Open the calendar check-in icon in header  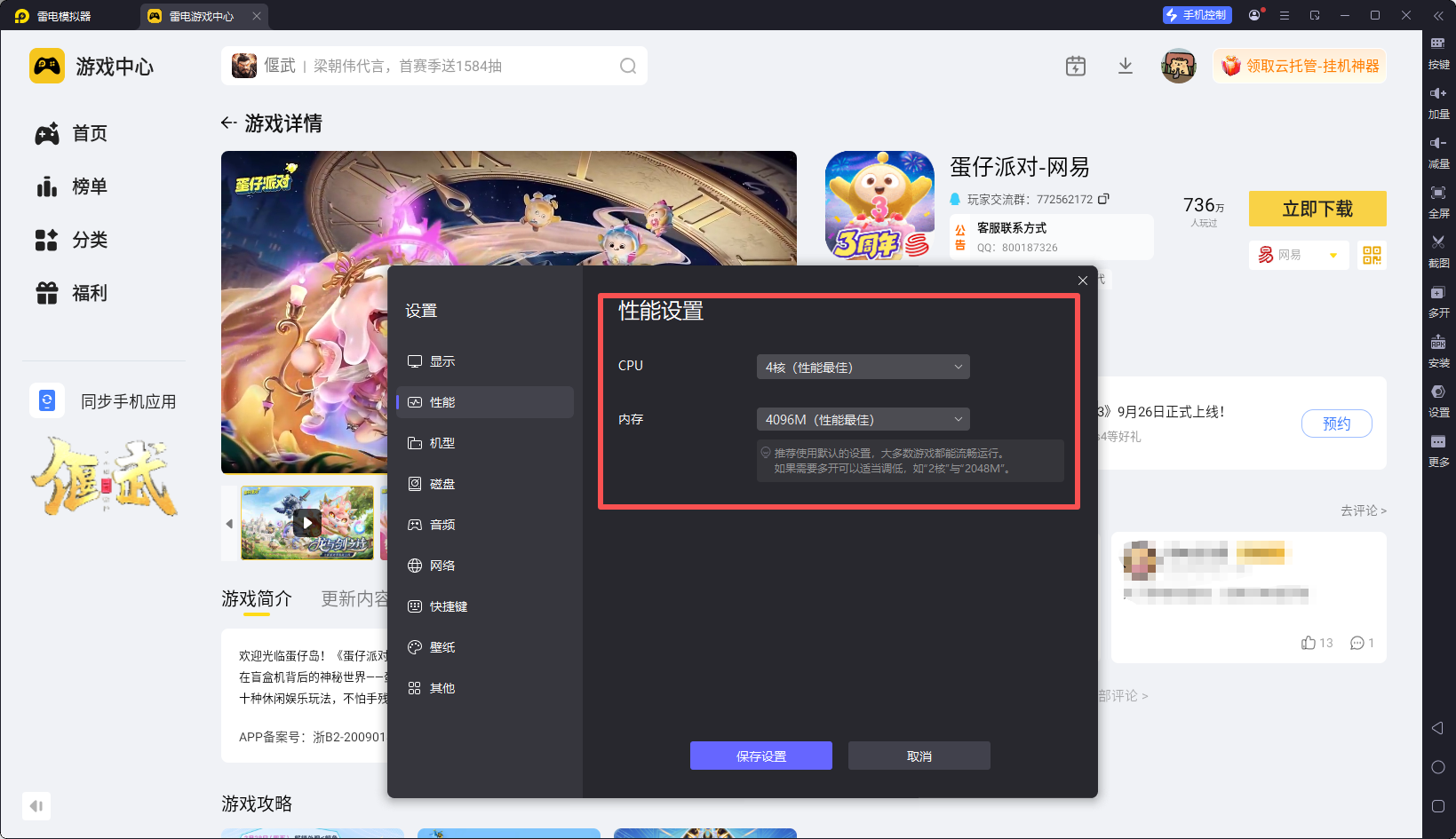tap(1076, 66)
